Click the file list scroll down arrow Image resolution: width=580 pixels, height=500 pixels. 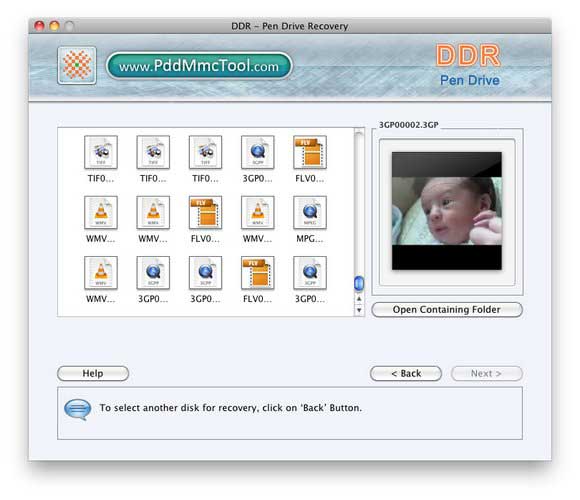[x=359, y=310]
